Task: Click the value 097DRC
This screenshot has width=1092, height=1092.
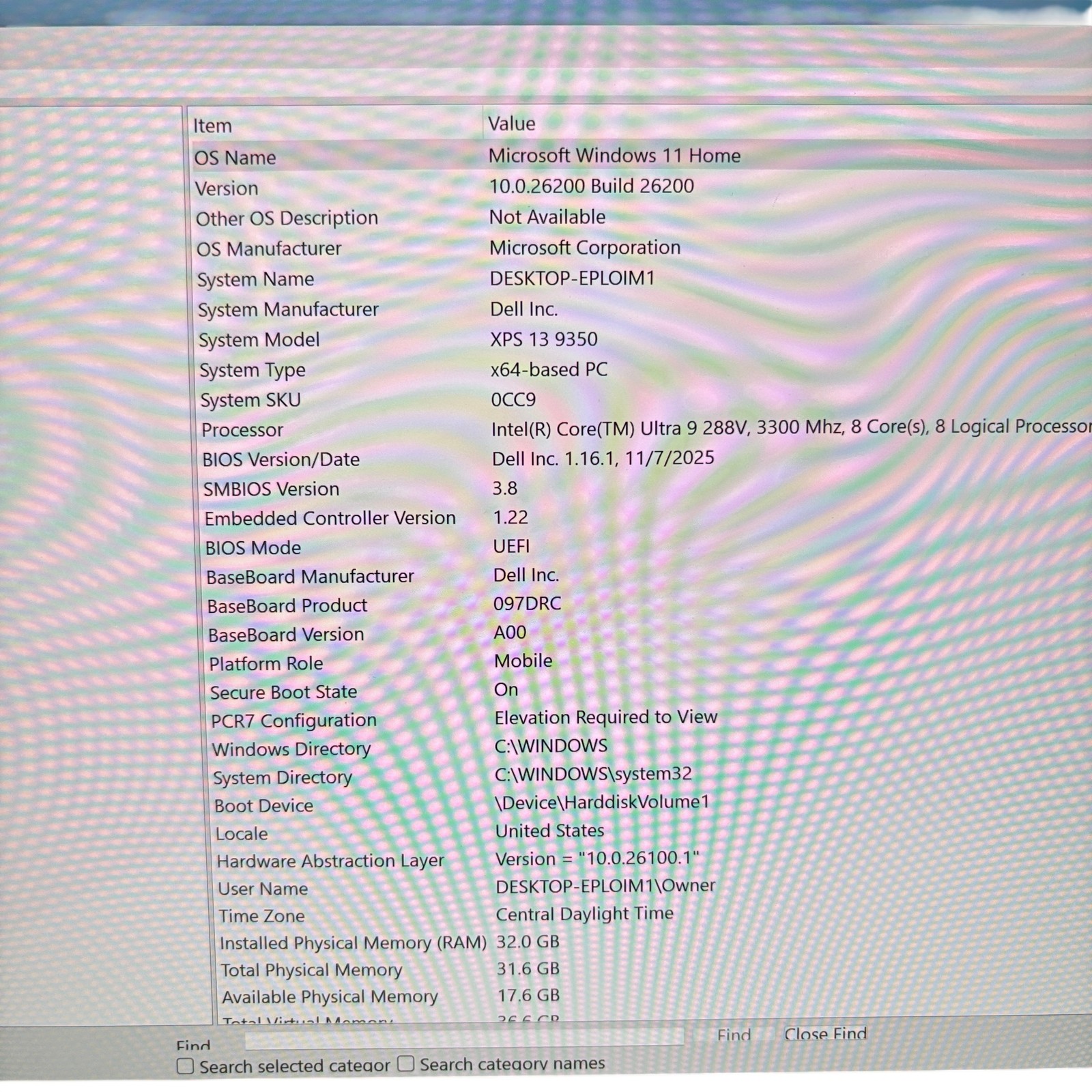Action: 528,603
